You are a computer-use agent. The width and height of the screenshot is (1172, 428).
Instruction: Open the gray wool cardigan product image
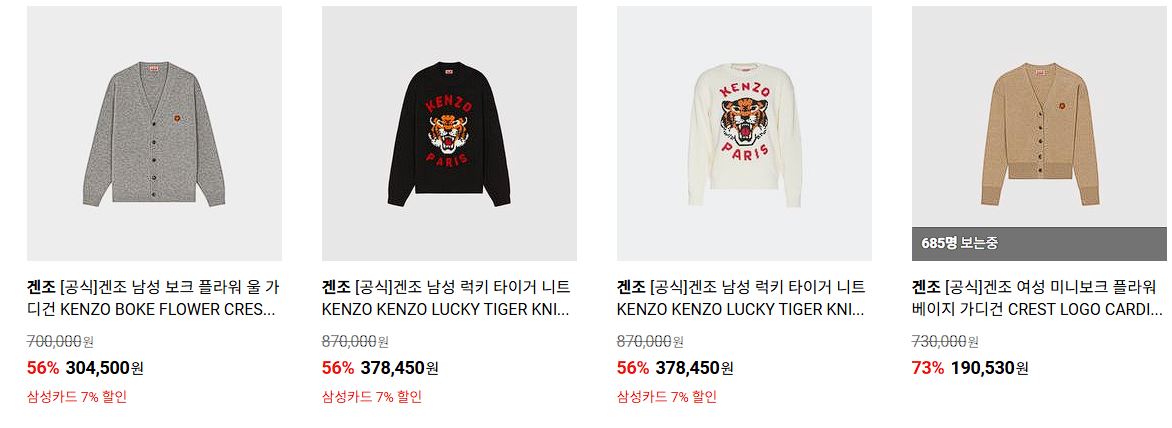click(154, 133)
